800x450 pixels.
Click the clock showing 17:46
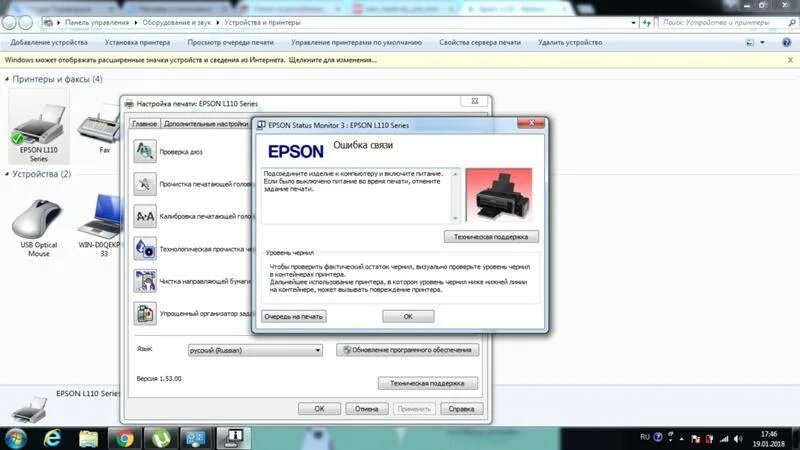click(x=769, y=434)
